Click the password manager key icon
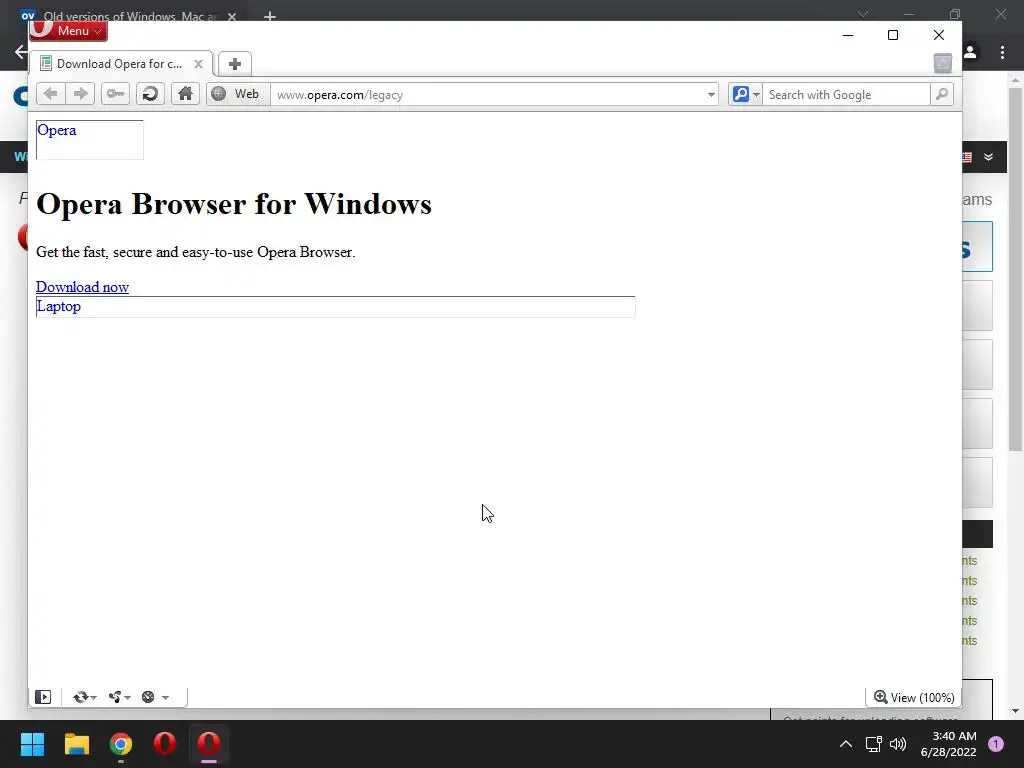This screenshot has height=768, width=1024. tap(116, 94)
